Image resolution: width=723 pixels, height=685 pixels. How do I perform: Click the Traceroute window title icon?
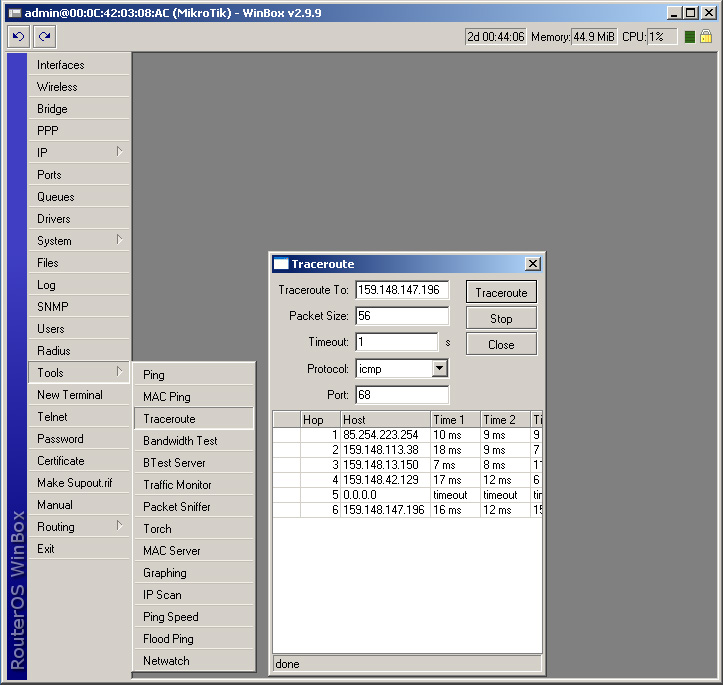(281, 264)
